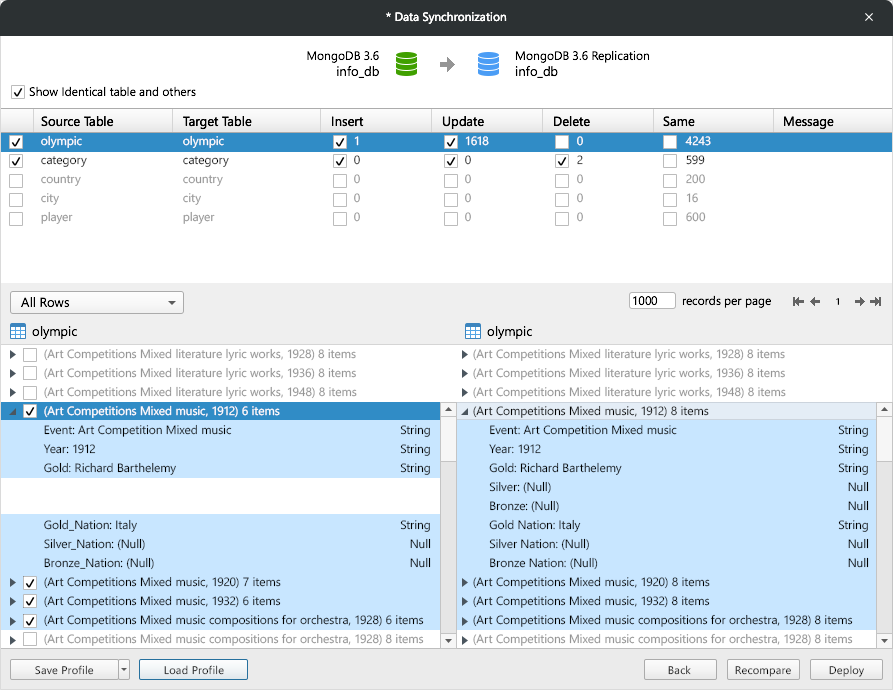
Task: Click the Update column header
Action: pyautogui.click(x=487, y=121)
